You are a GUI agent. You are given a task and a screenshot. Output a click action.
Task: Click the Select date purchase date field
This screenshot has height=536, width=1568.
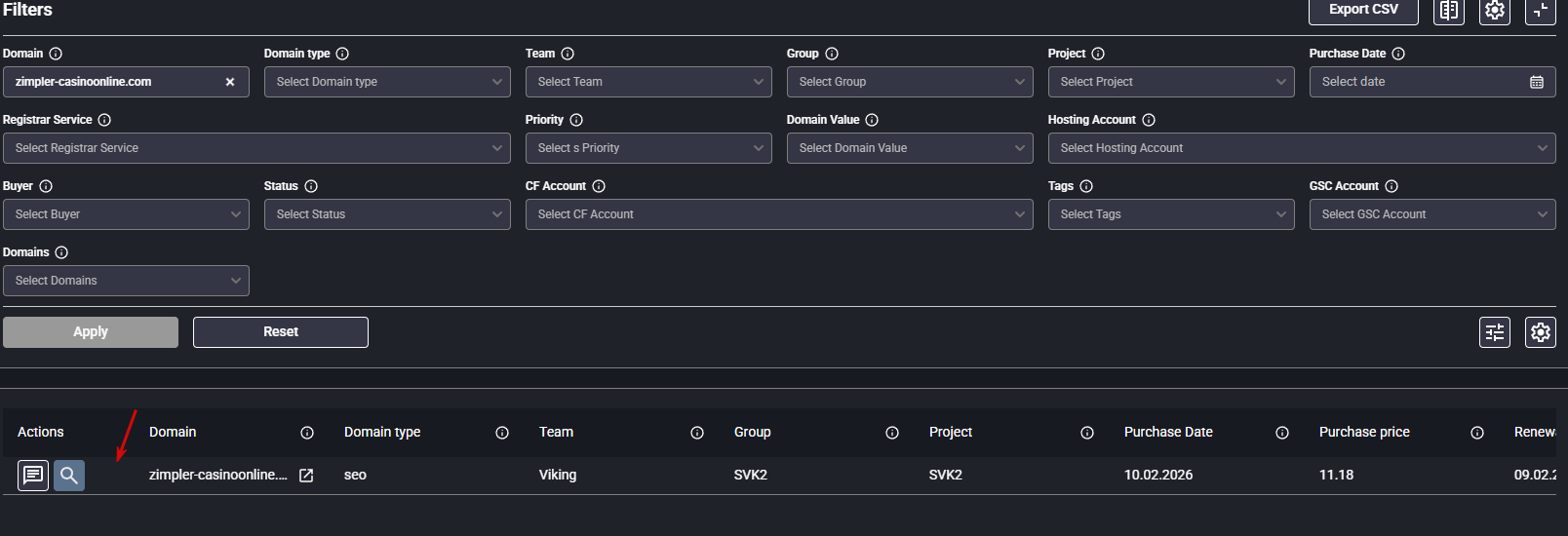pos(1431,82)
